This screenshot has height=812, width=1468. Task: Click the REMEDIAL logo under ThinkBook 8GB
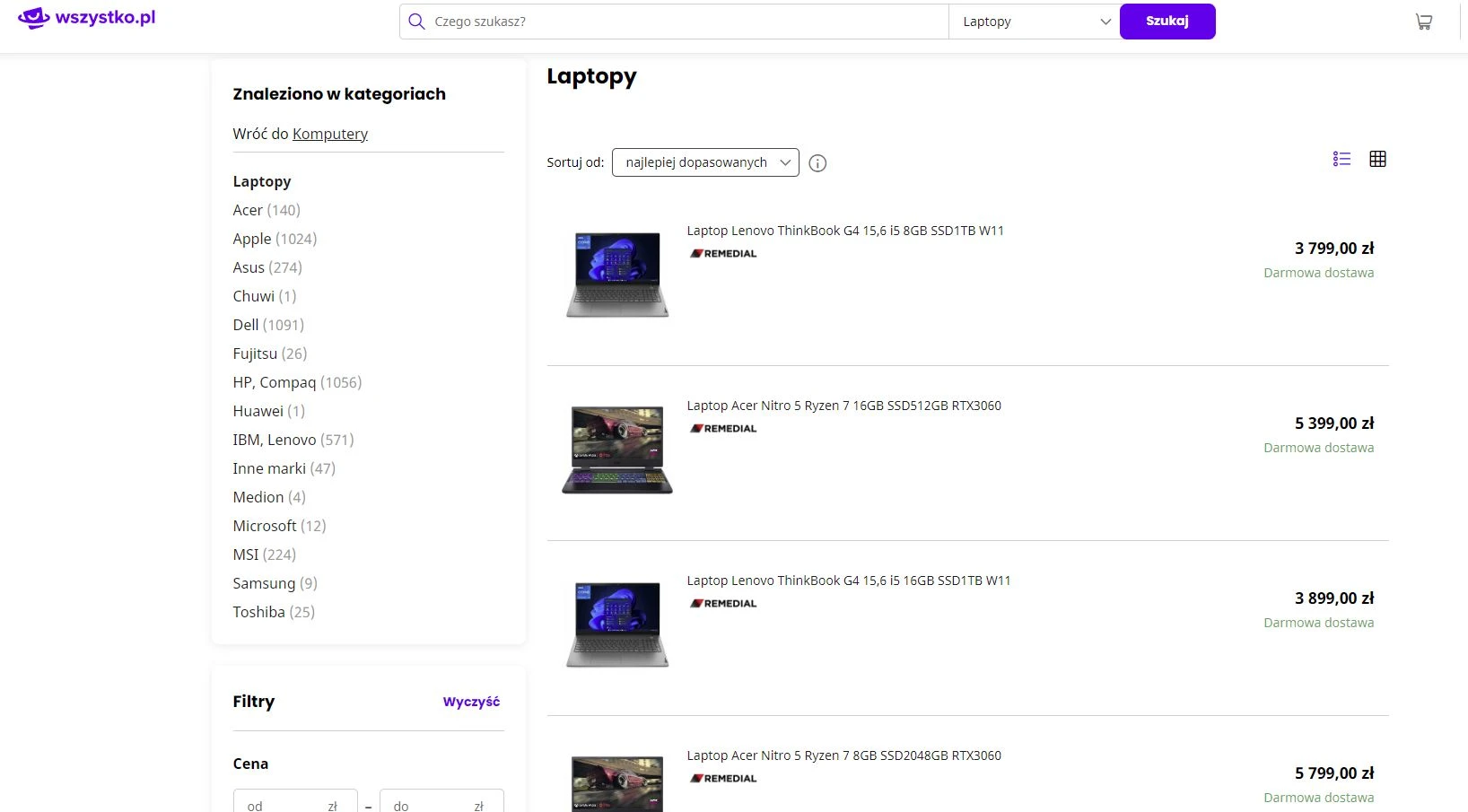click(x=723, y=254)
